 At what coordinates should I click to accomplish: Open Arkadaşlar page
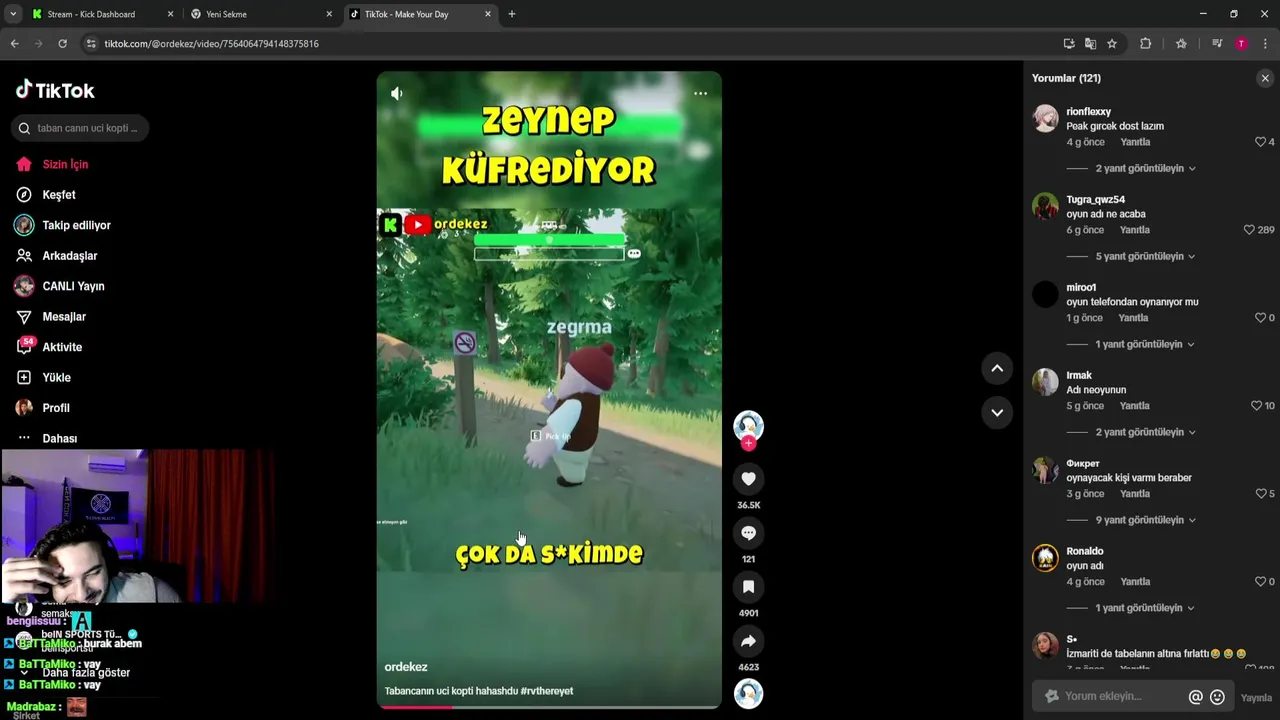coord(69,256)
